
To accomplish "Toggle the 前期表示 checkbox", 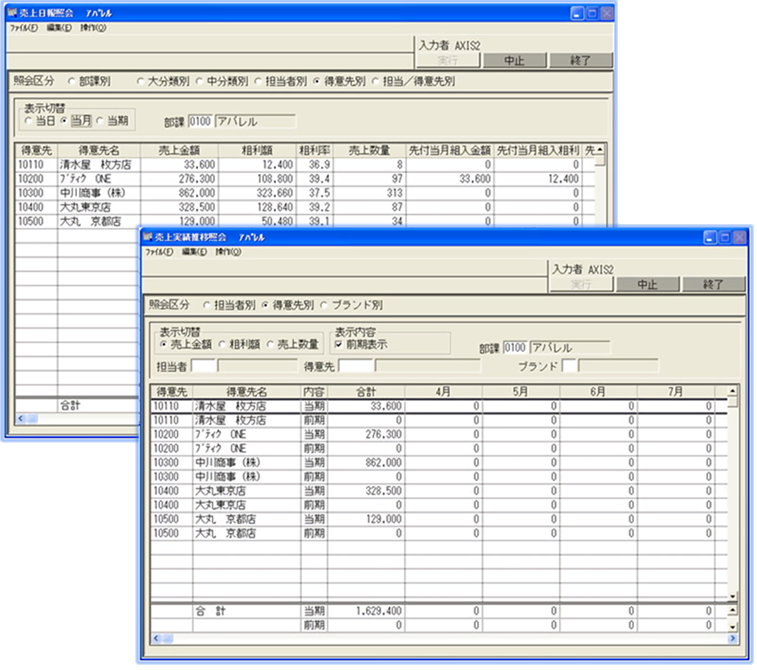I will tap(341, 344).
